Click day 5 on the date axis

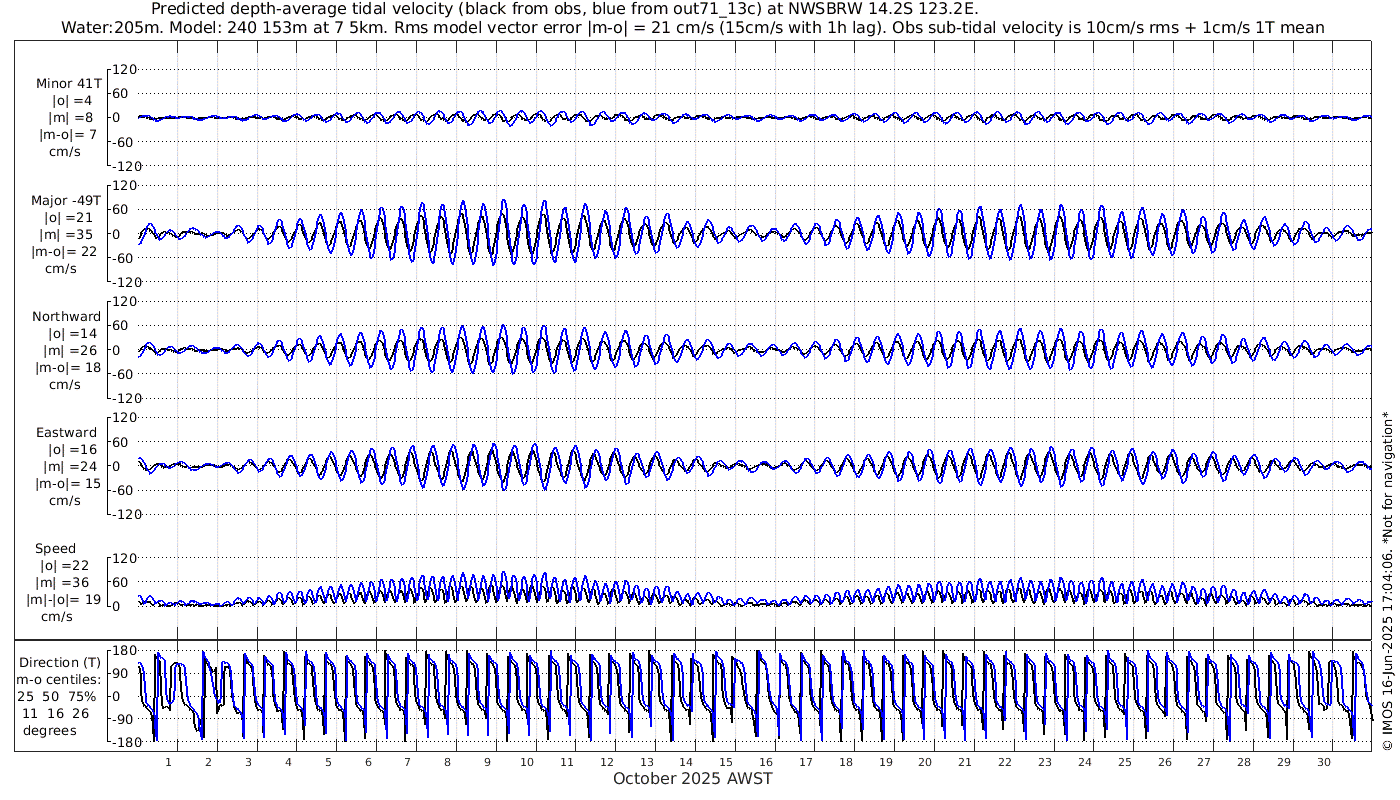(x=327, y=761)
